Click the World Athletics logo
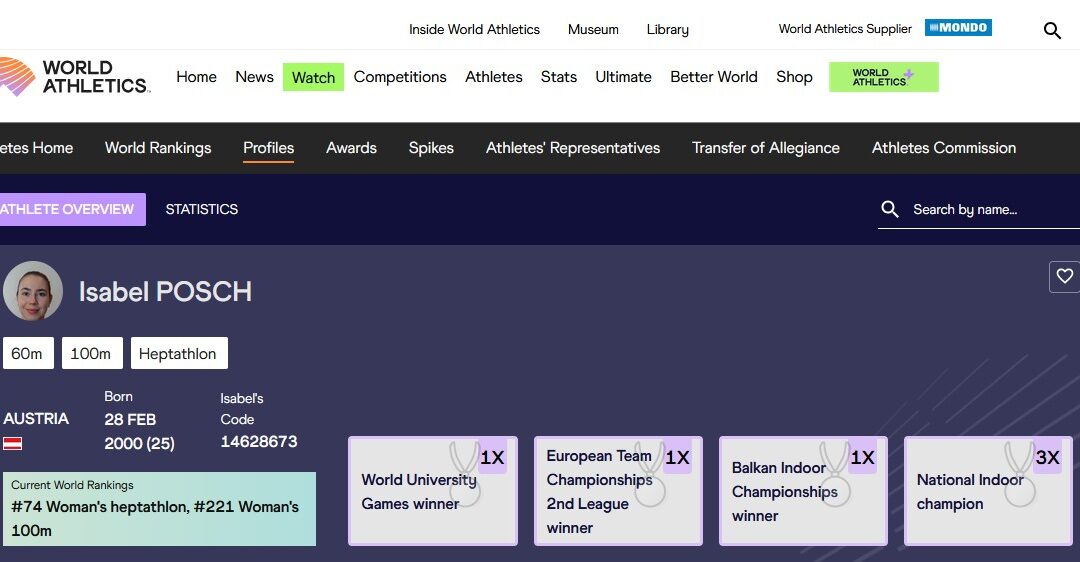Screen dimensions: 1080x562 tap(75, 77)
